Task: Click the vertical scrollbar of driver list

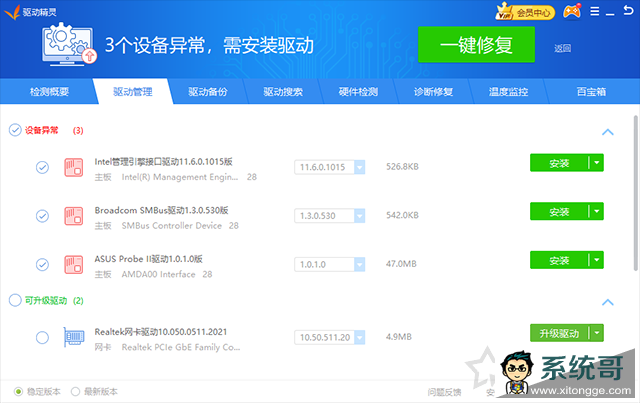Action: pos(636,193)
